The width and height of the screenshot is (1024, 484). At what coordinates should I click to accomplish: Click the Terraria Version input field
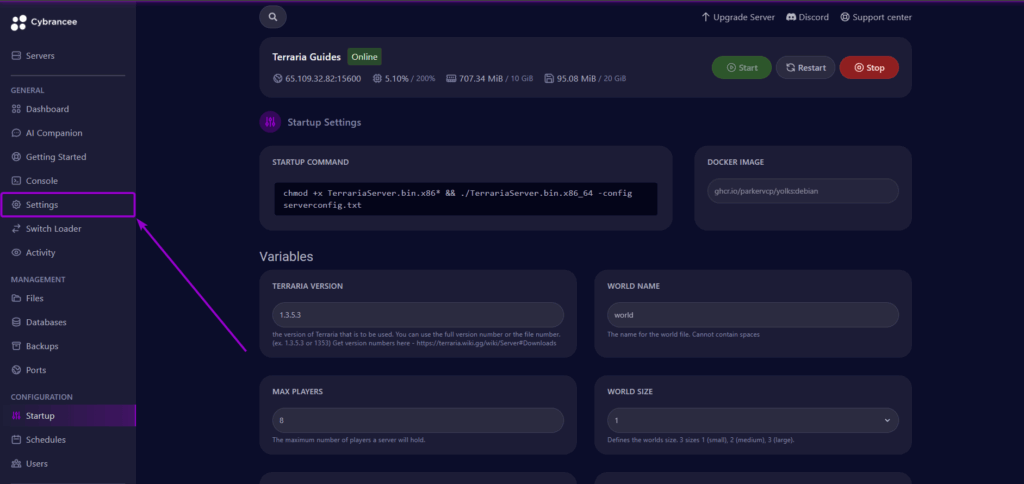(418, 315)
